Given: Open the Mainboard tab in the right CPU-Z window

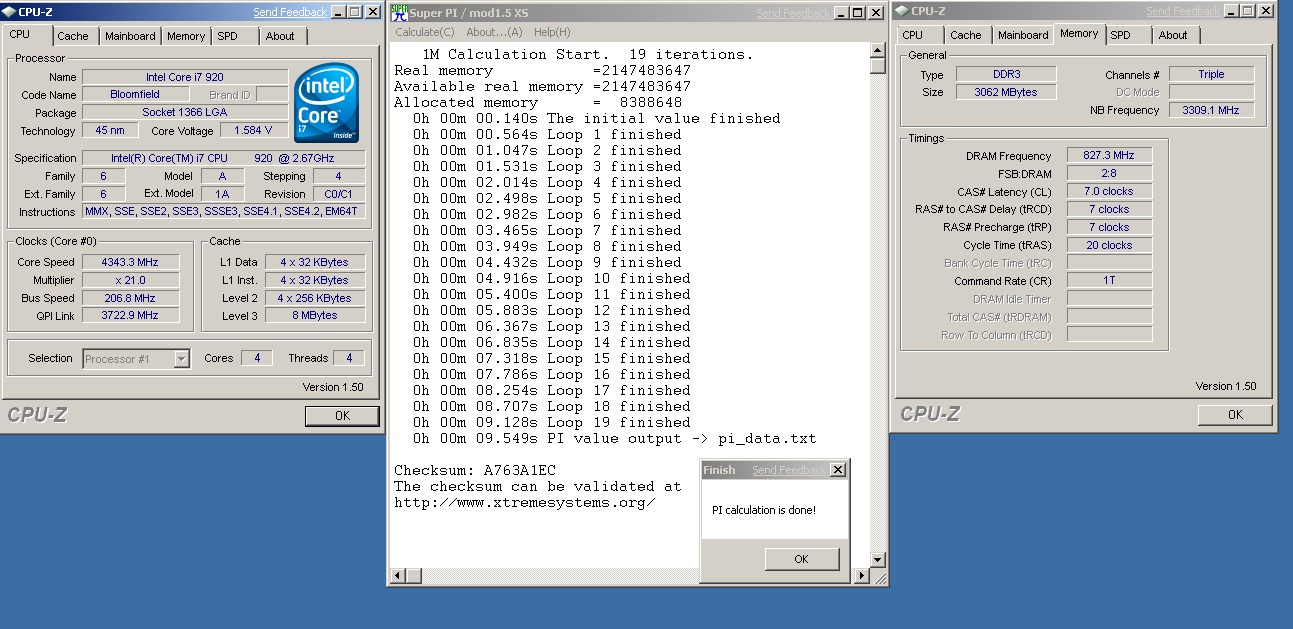Looking at the screenshot, I should click(1023, 35).
